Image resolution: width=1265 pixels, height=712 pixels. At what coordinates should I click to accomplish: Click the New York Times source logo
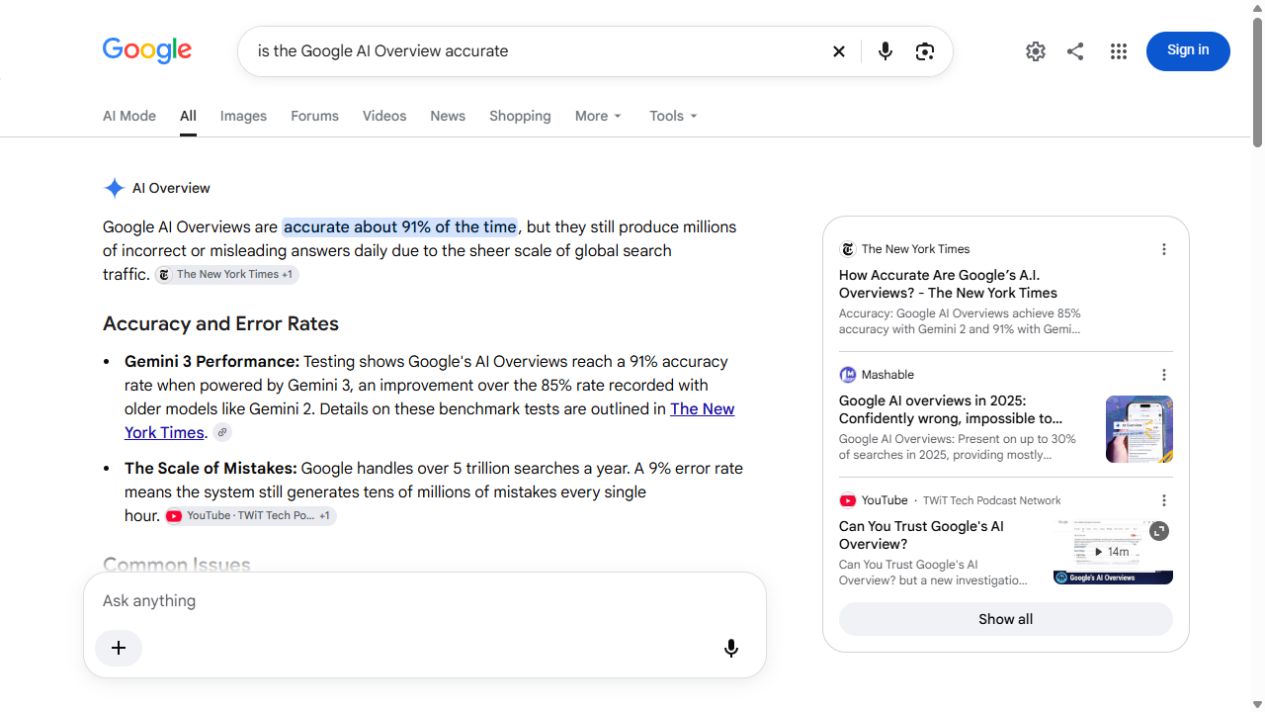pos(848,249)
